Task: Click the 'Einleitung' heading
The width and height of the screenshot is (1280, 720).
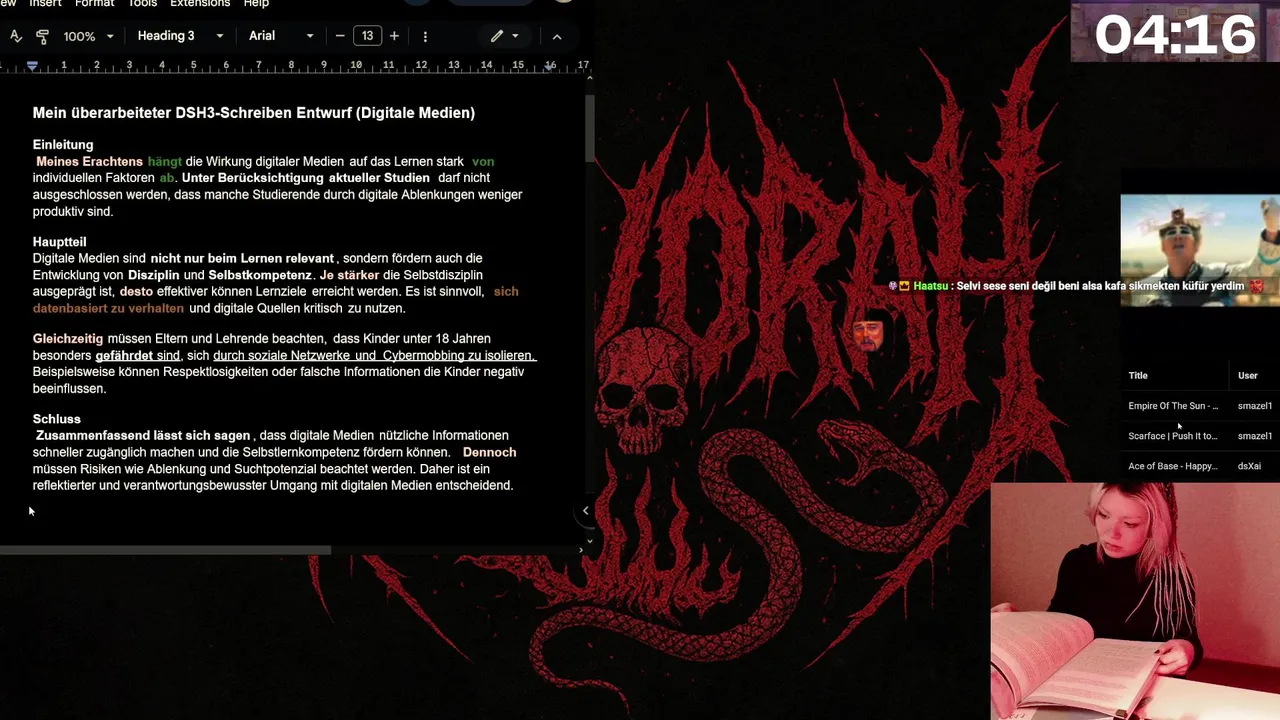Action: pos(63,145)
